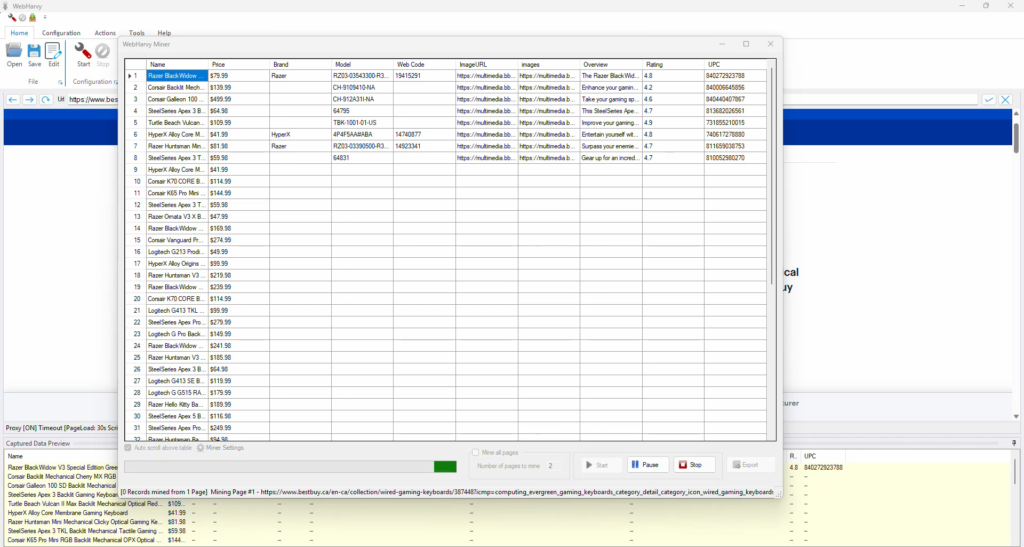
Task: Click the export box icon in quick access toolbar
Action: click(32, 18)
